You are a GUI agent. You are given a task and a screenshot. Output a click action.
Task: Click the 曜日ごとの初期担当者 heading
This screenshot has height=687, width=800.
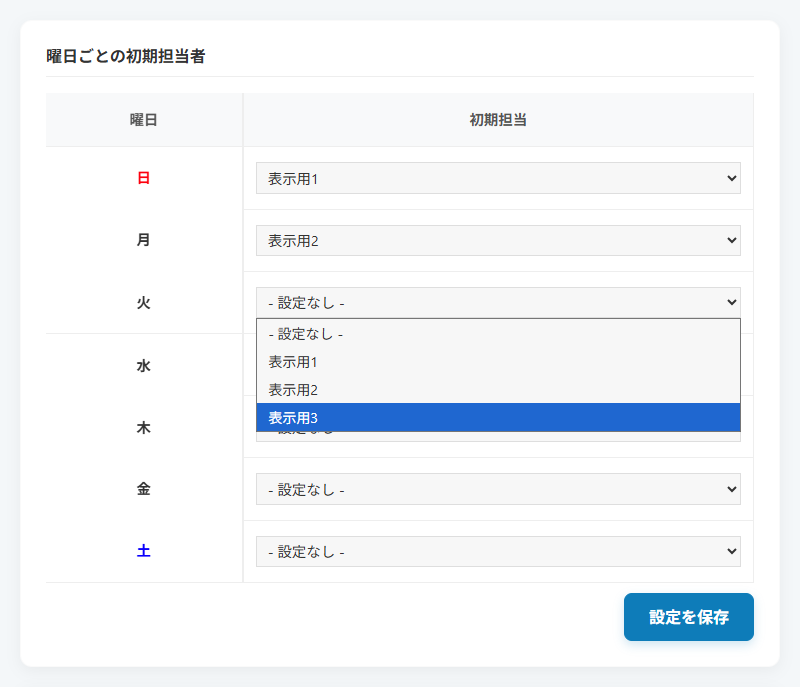[x=126, y=56]
